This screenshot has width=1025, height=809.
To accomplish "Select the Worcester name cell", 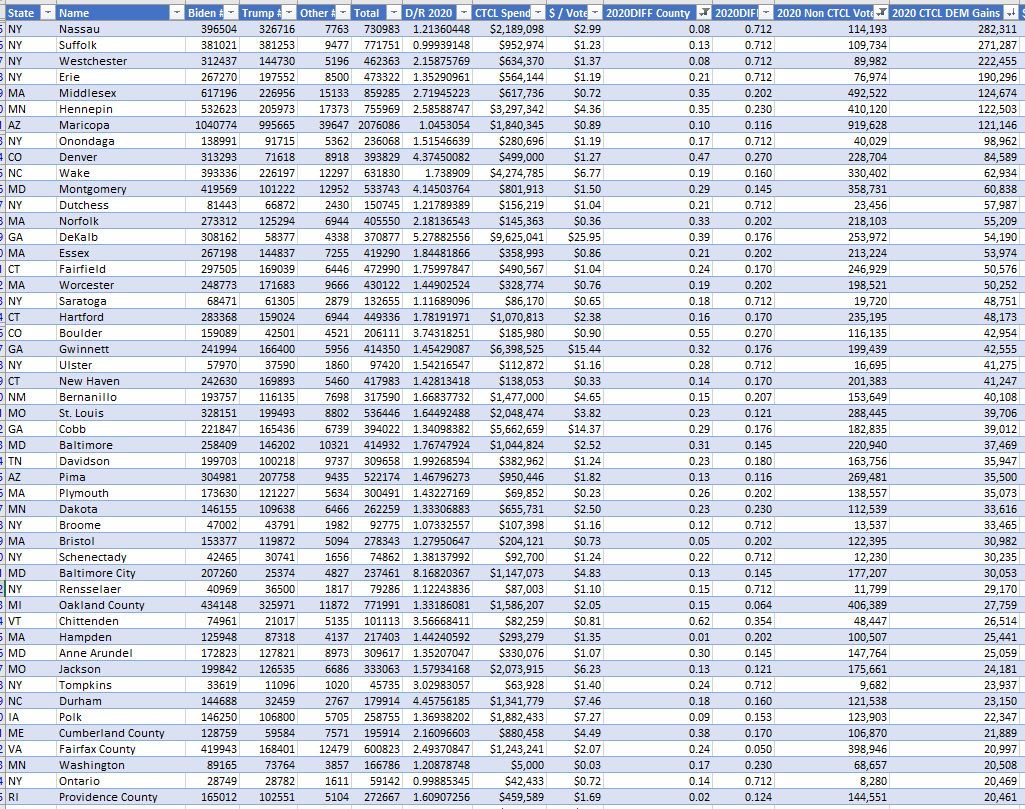I will coord(120,286).
